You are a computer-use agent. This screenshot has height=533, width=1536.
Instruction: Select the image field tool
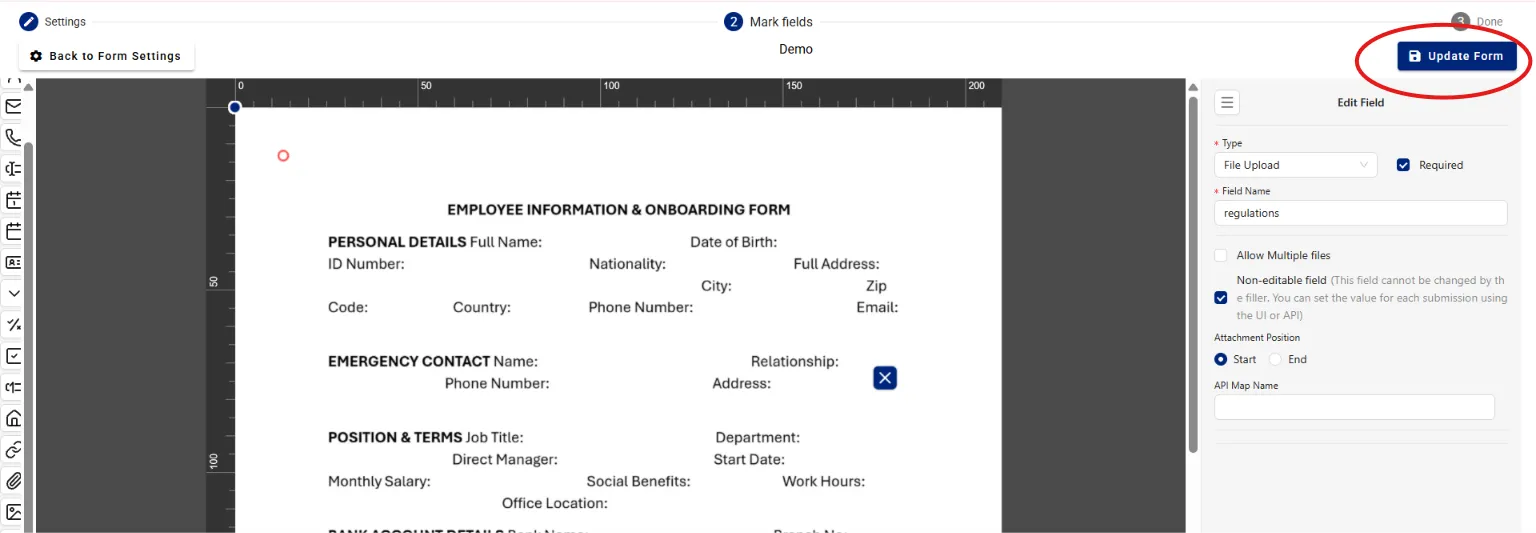pyautogui.click(x=14, y=512)
